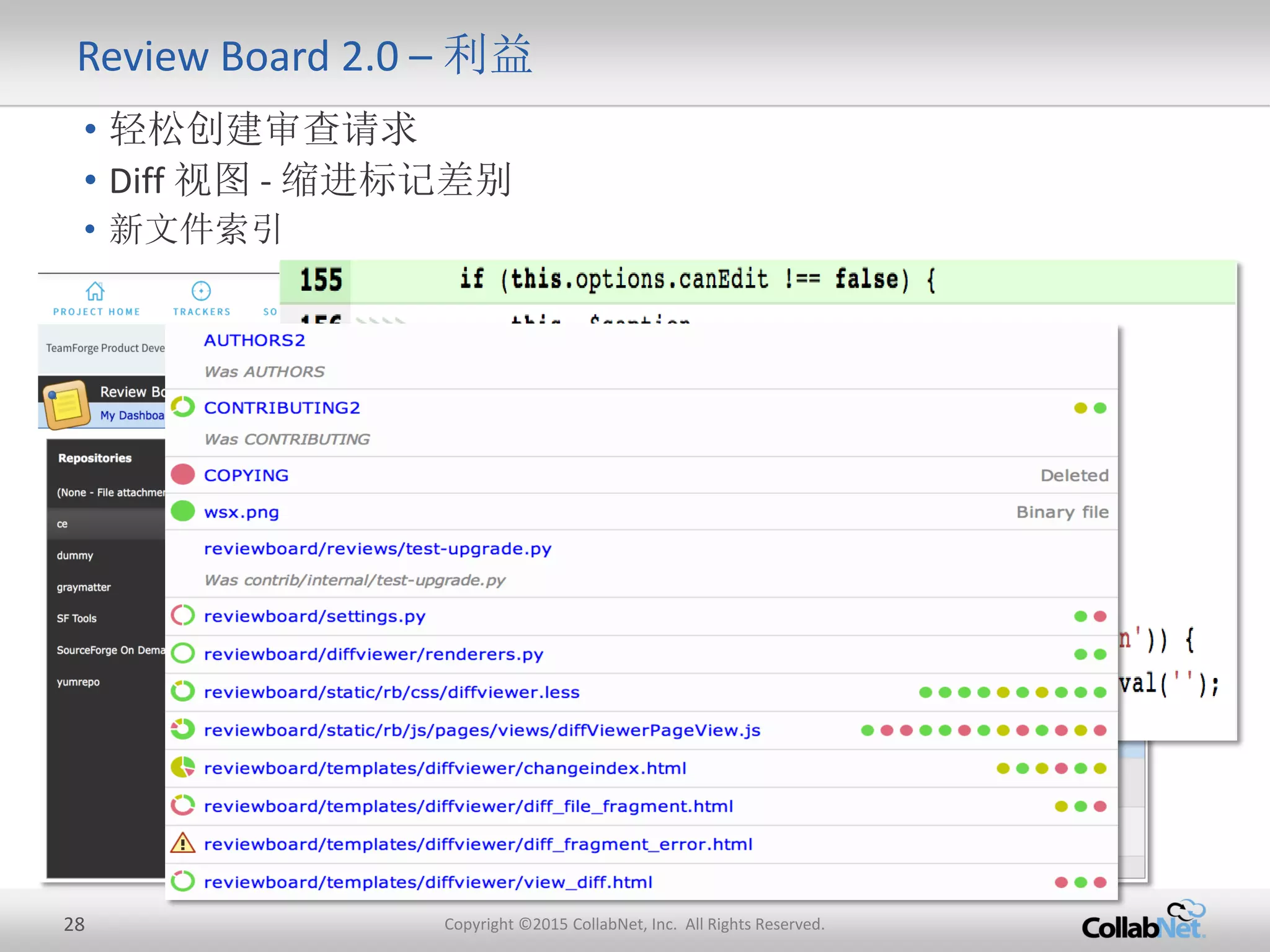Open the wsx.png file link
Screen dimensions: 1270x952
(x=241, y=513)
